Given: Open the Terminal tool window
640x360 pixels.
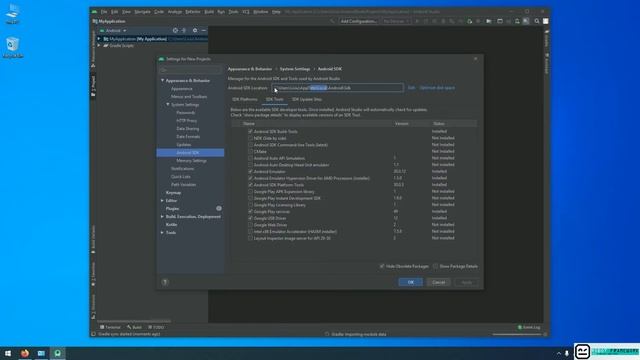Looking at the screenshot, I should pos(111,327).
